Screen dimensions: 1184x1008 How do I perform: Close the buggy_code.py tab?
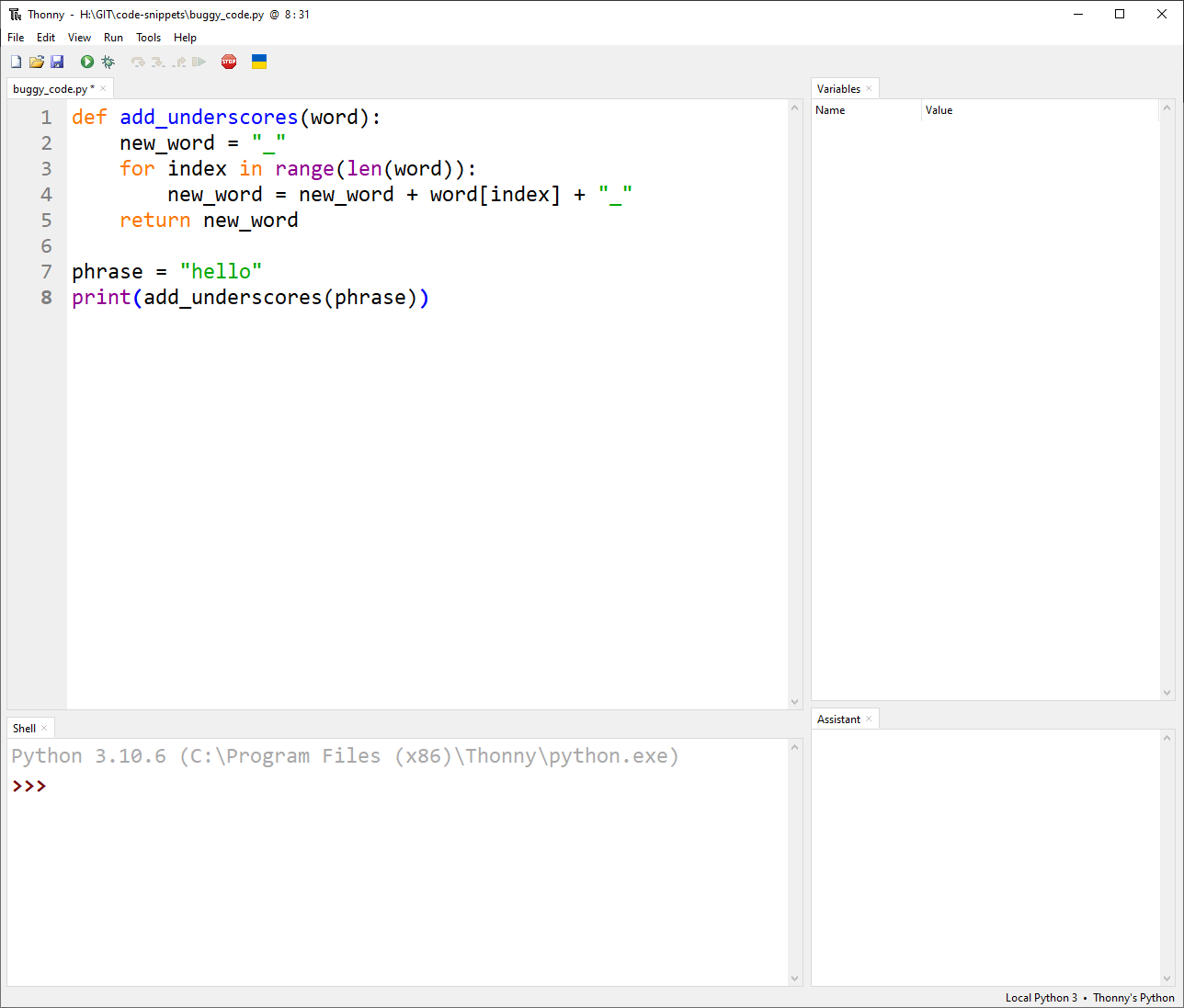pos(103,88)
